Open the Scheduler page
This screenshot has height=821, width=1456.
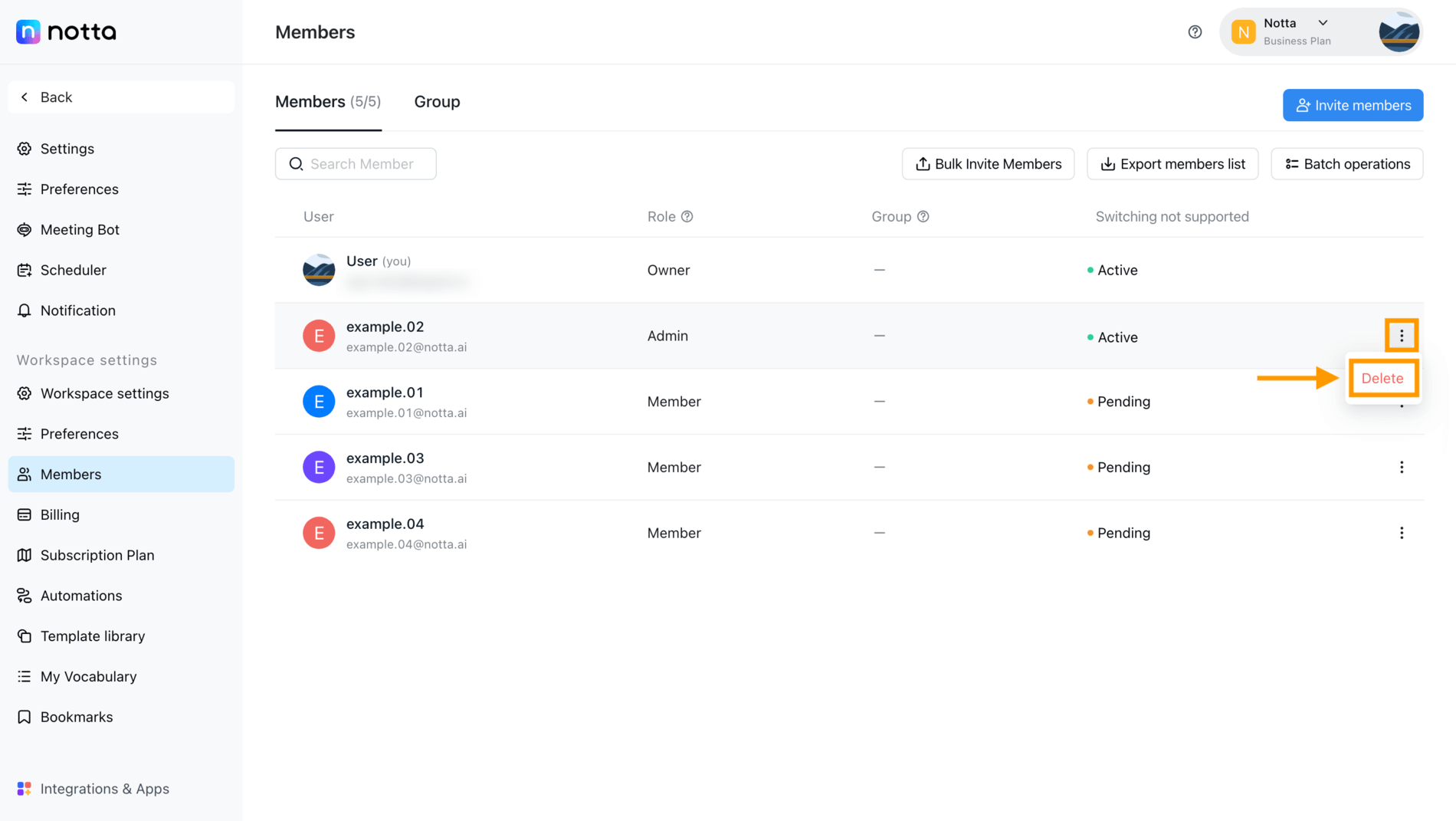[x=73, y=270]
